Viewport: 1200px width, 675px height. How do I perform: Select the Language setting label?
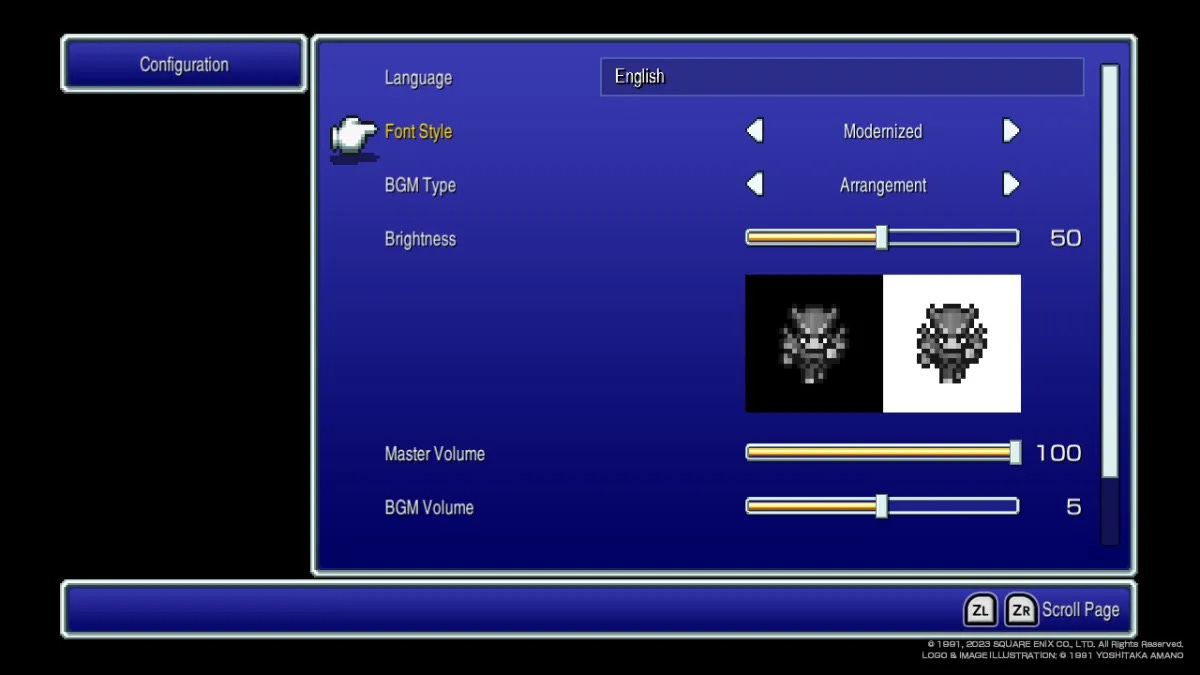click(x=418, y=77)
